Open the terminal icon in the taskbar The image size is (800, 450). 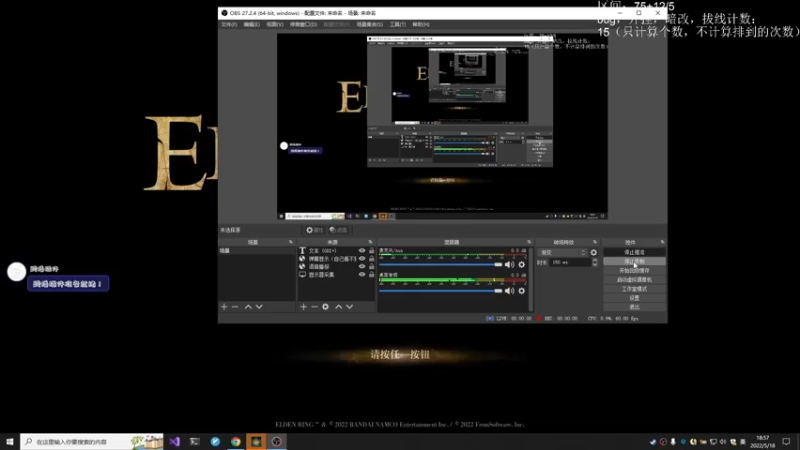pyautogui.click(x=195, y=441)
